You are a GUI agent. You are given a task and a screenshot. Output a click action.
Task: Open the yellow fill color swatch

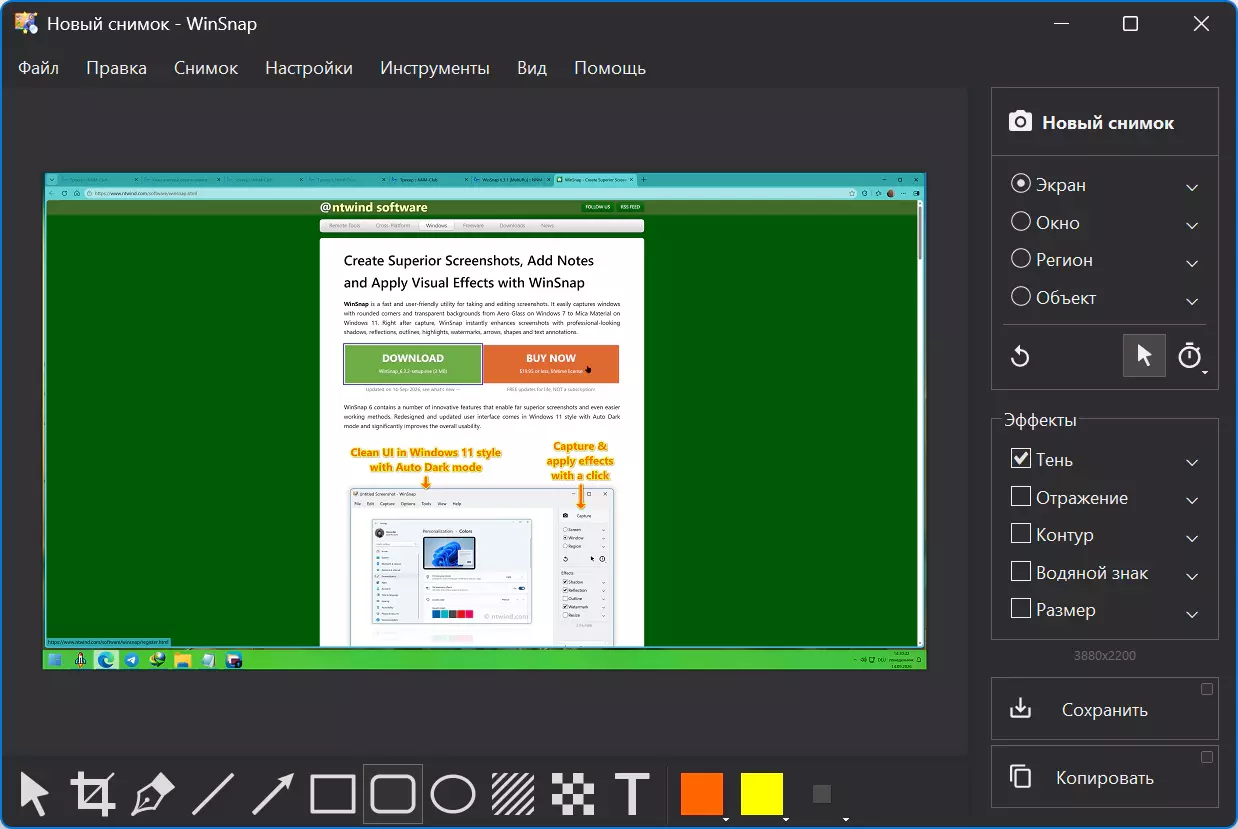761,794
